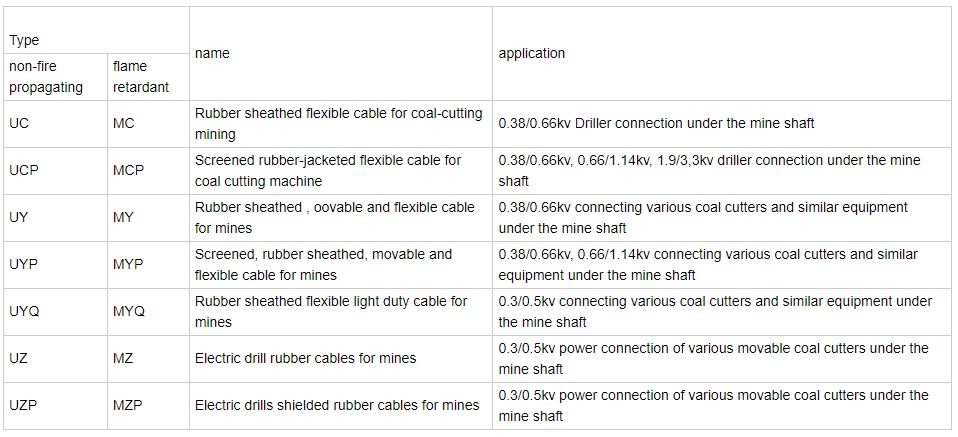
Task: Select the flame retardant column header
Action: tap(148, 77)
